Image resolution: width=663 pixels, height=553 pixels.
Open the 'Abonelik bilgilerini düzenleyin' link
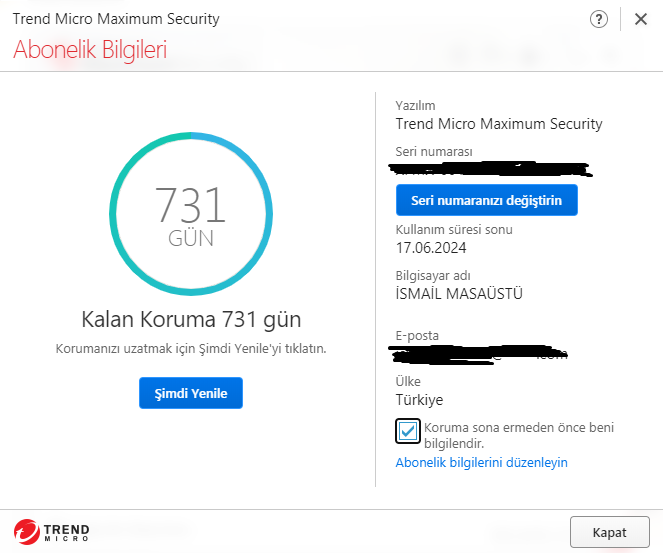coord(481,463)
